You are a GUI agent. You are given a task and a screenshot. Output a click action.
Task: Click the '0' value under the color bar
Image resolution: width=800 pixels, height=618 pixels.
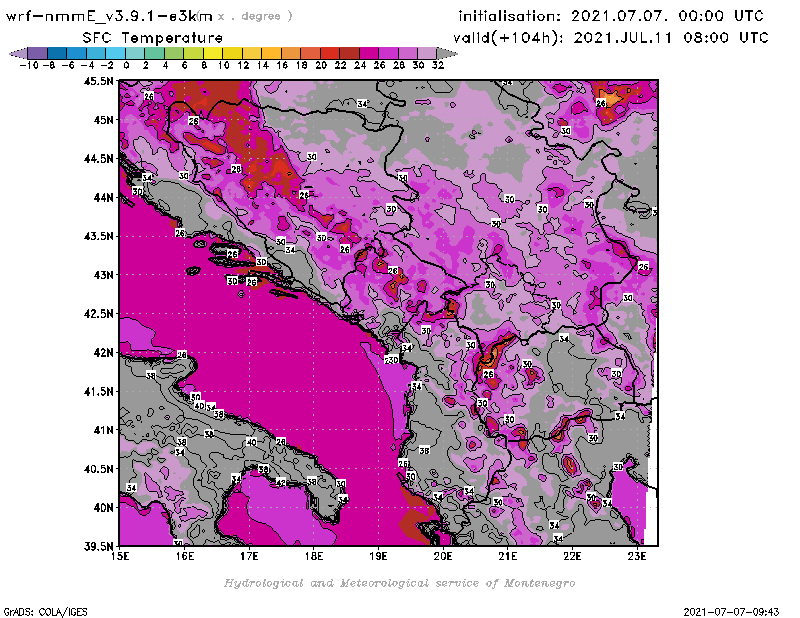(x=126, y=65)
